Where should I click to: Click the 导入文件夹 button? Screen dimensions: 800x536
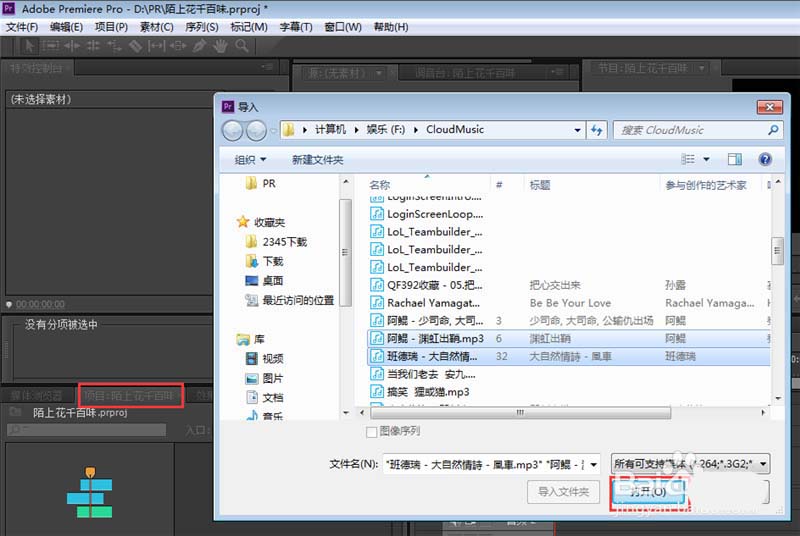563,492
